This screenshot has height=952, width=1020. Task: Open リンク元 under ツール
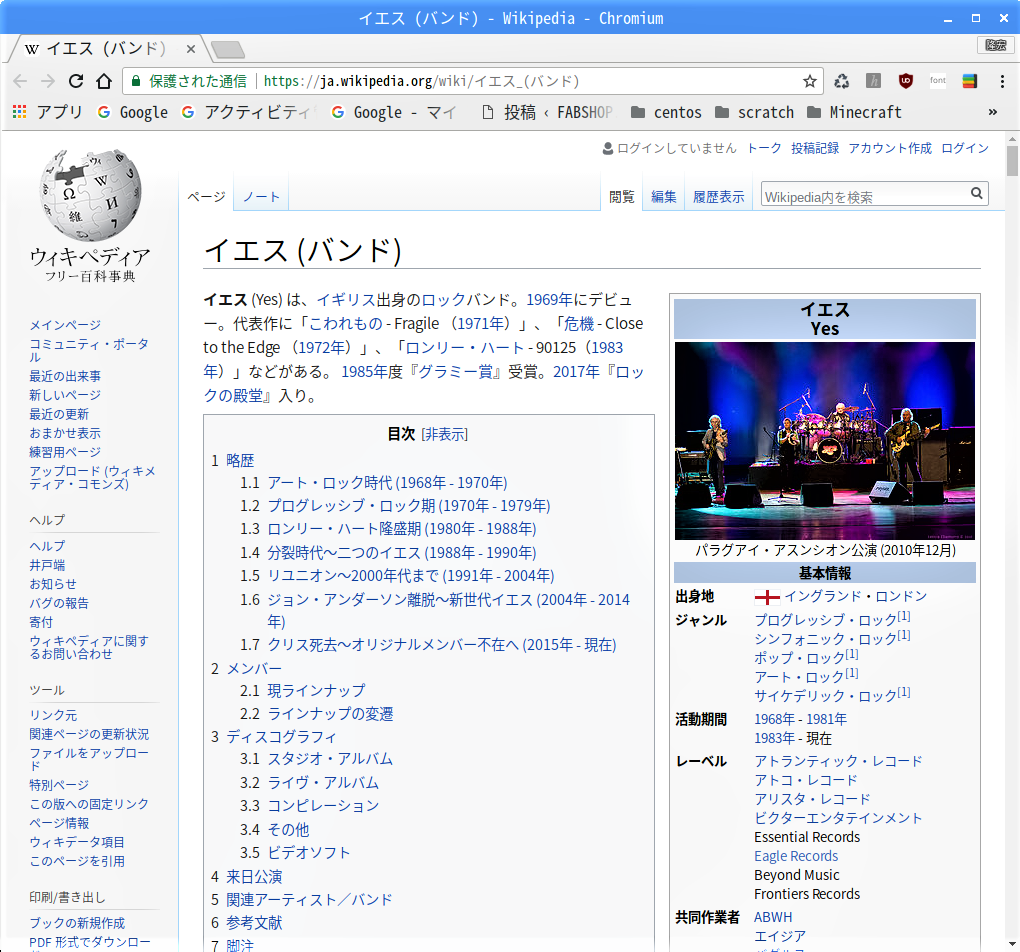pos(53,715)
